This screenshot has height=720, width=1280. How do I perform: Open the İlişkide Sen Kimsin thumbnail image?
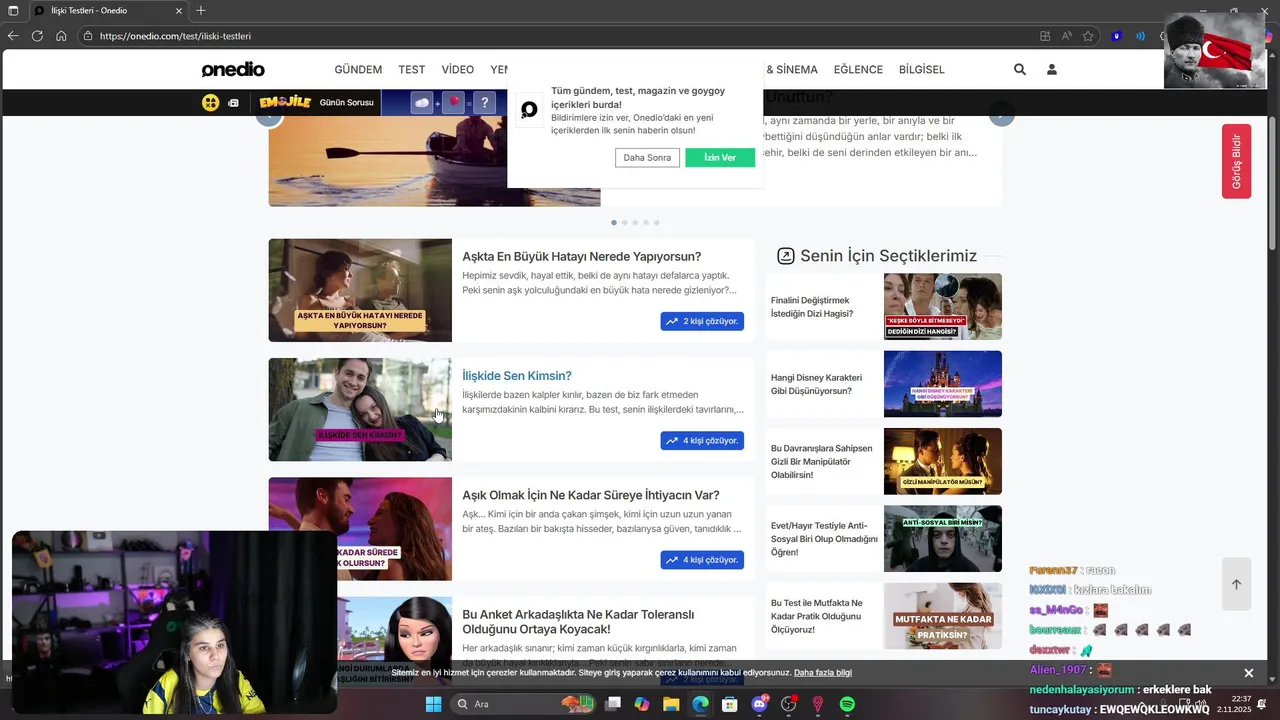click(360, 409)
